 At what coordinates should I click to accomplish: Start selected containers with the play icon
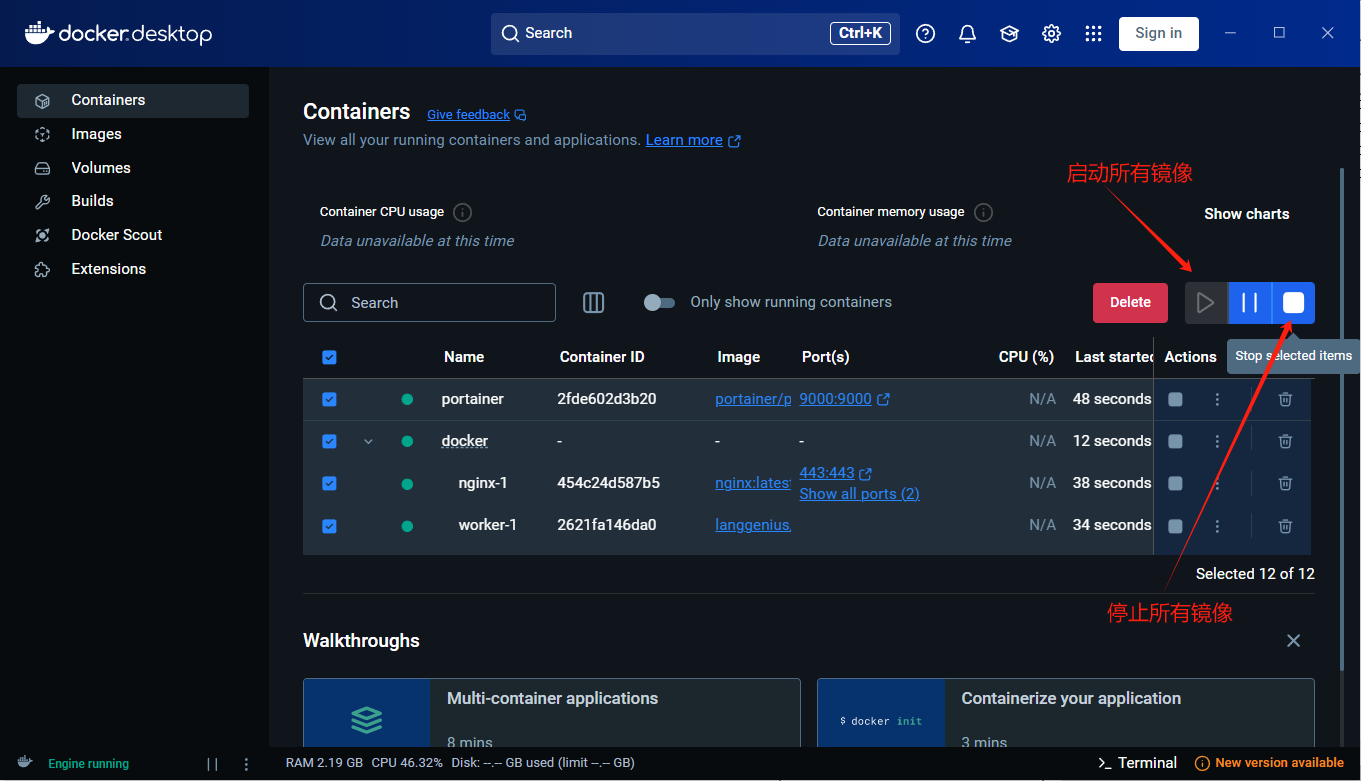1206,302
